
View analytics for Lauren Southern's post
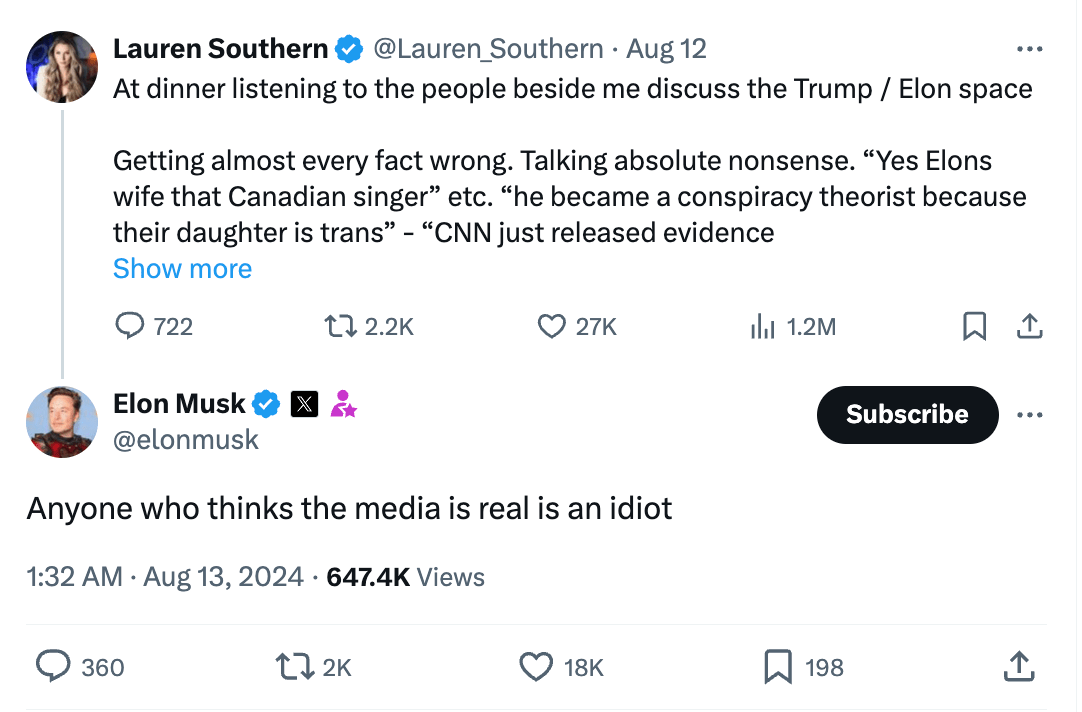762,326
